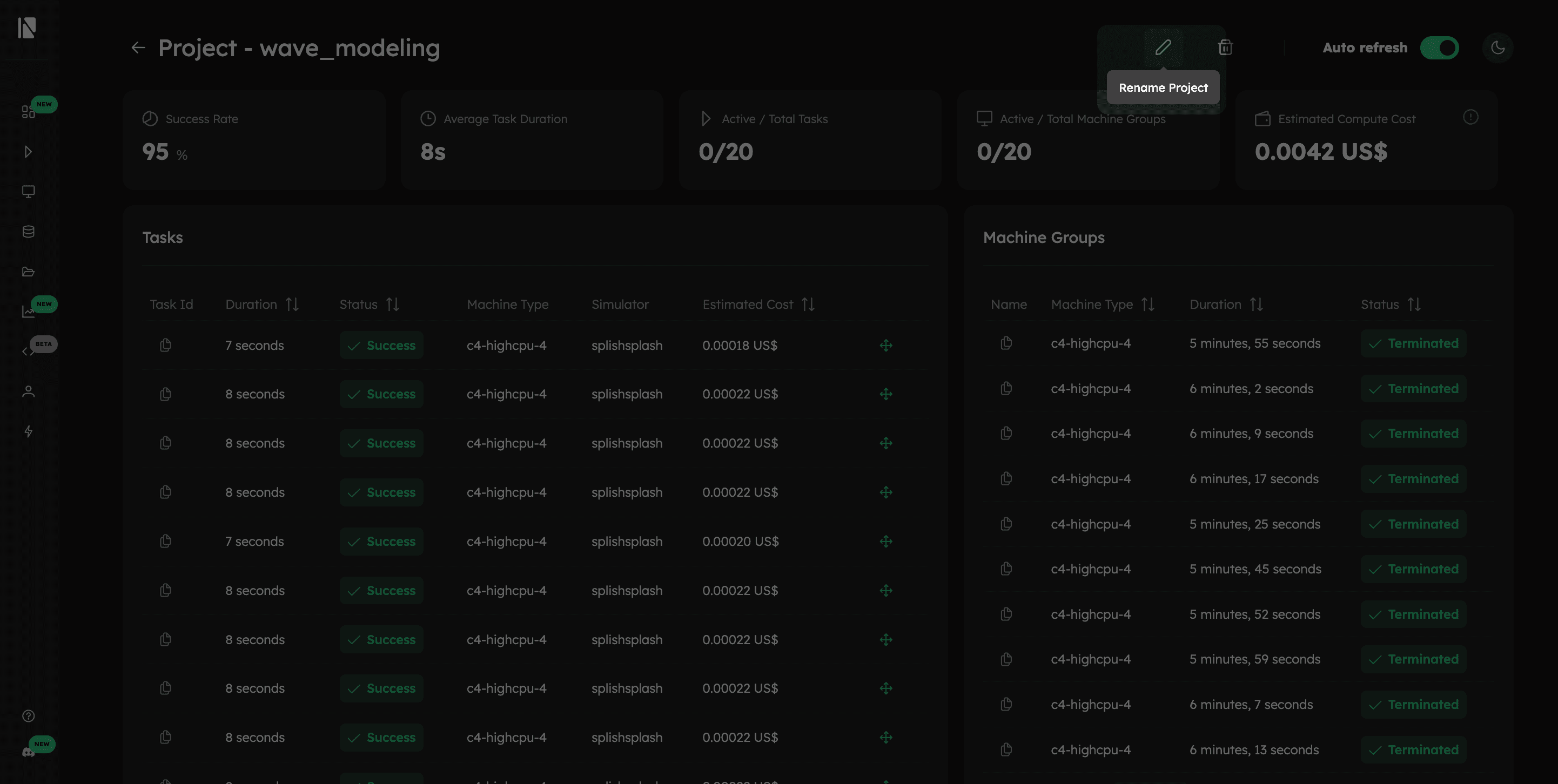This screenshot has height=784, width=1558.
Task: Copy task ID of first task row
Action: [x=165, y=345]
